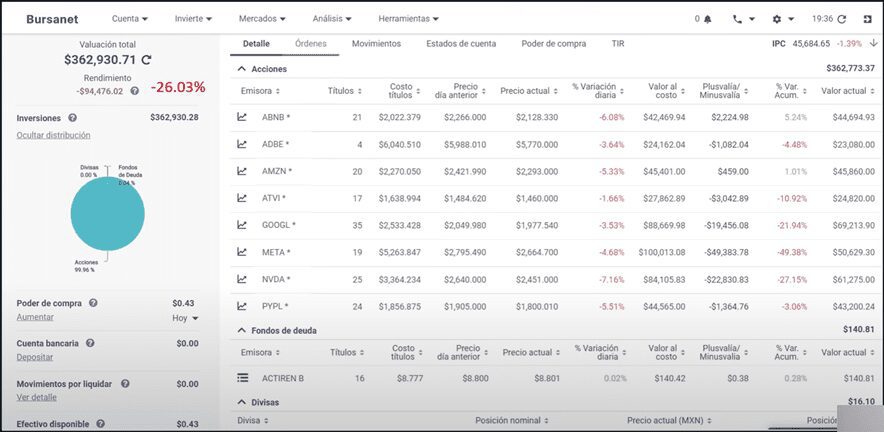Collapse the Acciones section
884x432 pixels.
240,69
